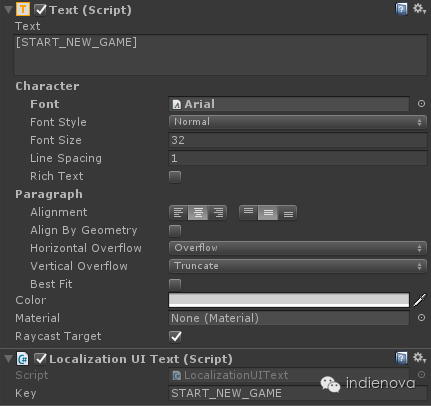Viewport: 431px width, 406px height.
Task: Open the Horizontal Overflow dropdown
Action: tap(298, 248)
